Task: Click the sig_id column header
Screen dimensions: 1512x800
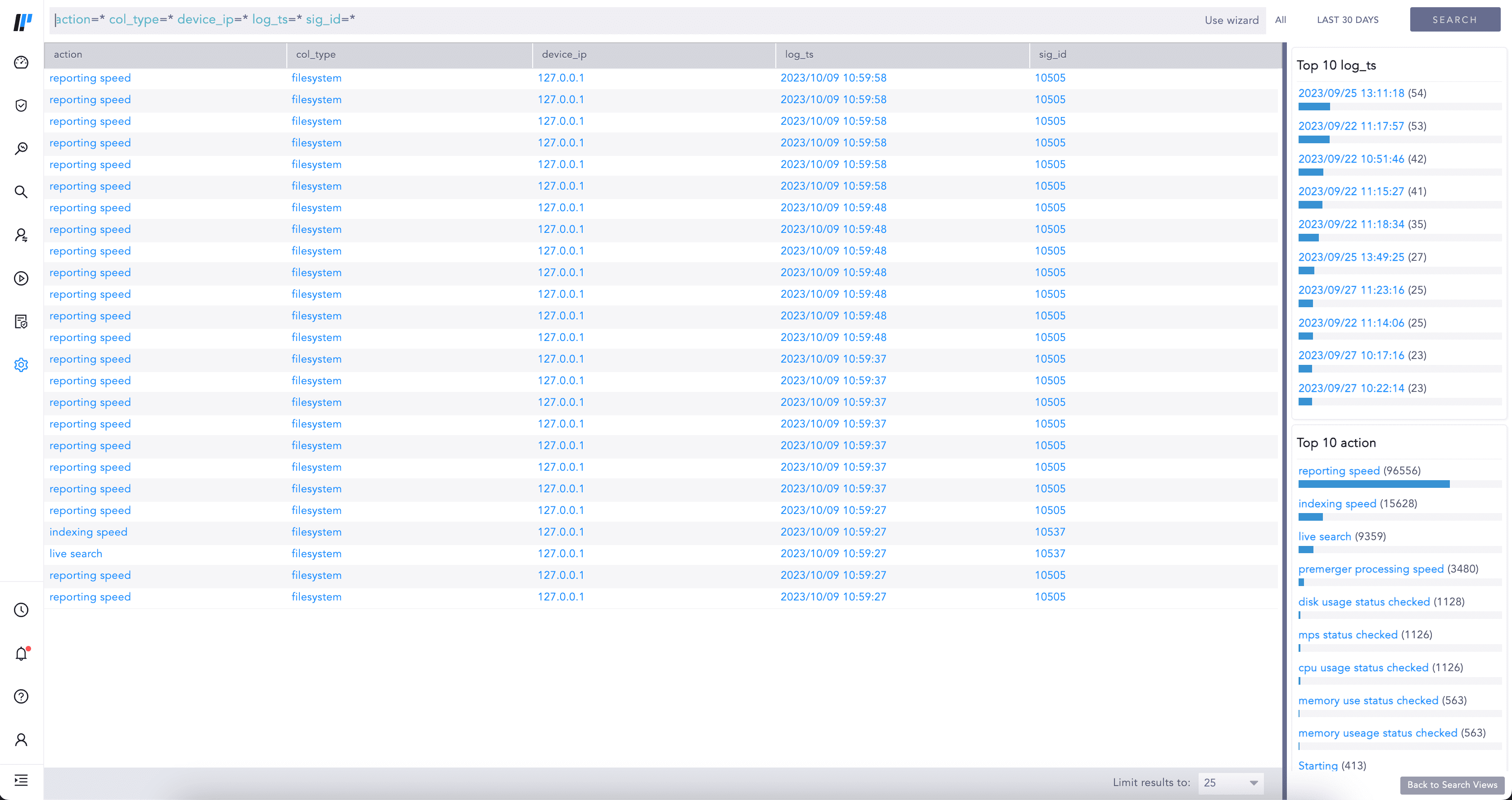Action: click(1052, 55)
